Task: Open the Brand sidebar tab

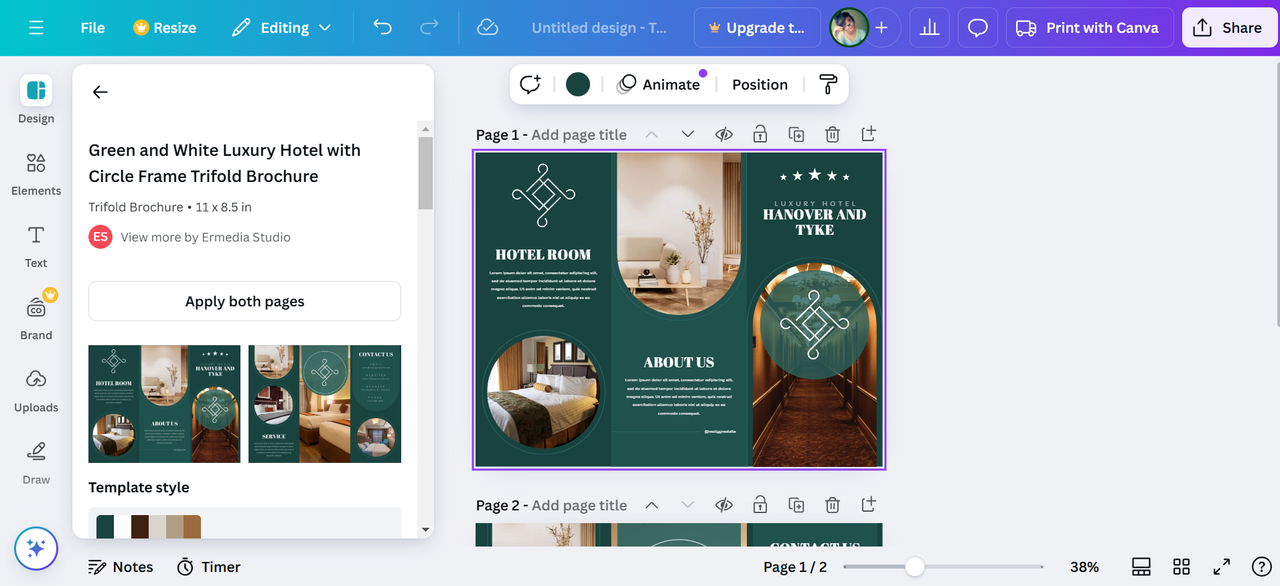Action: (36, 317)
